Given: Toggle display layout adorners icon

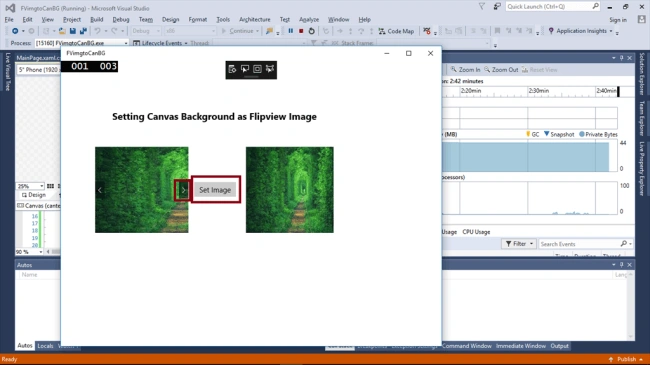Looking at the screenshot, I should pyautogui.click(x=257, y=69).
